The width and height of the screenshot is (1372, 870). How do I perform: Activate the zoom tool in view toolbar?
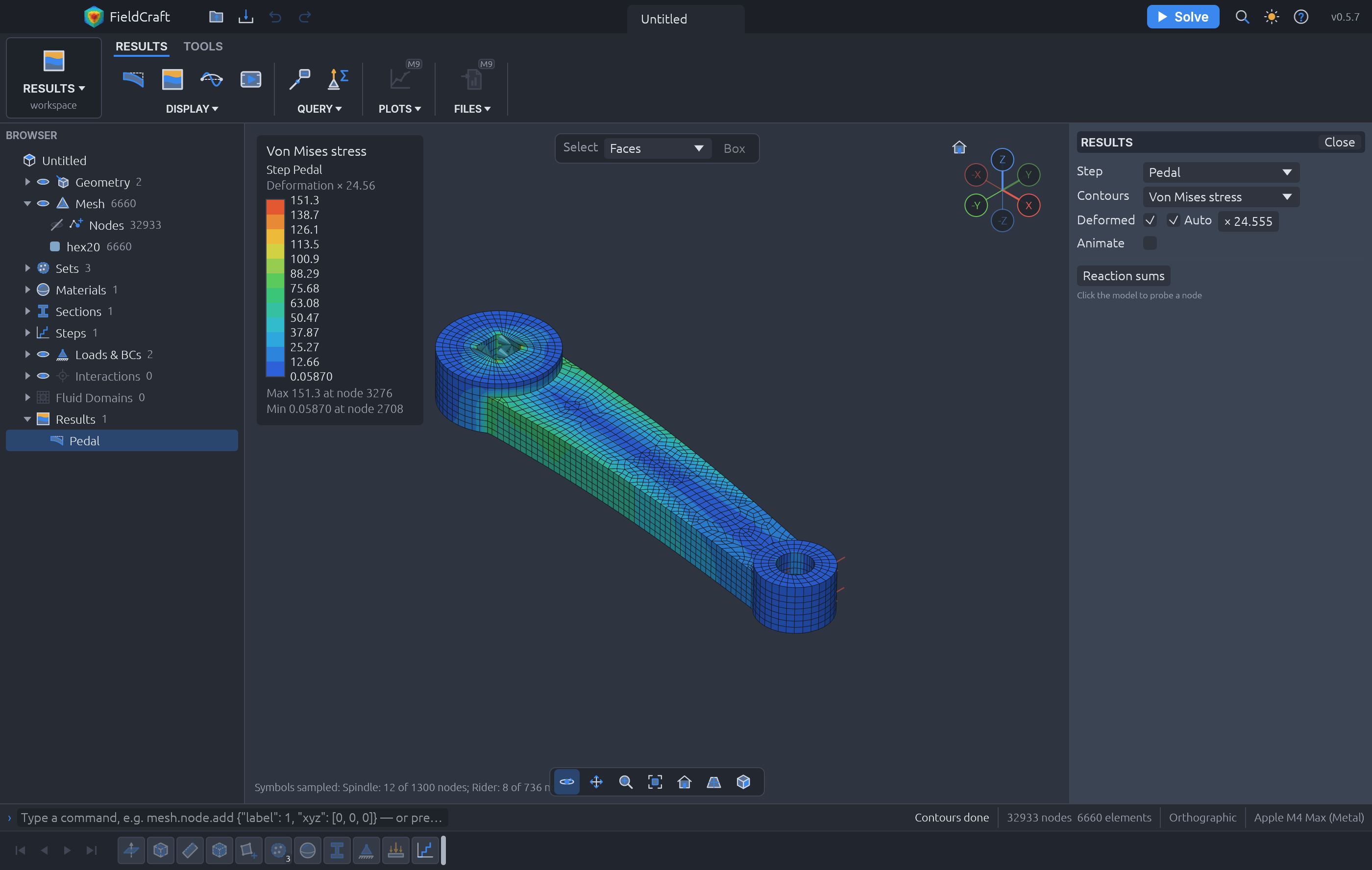click(626, 782)
